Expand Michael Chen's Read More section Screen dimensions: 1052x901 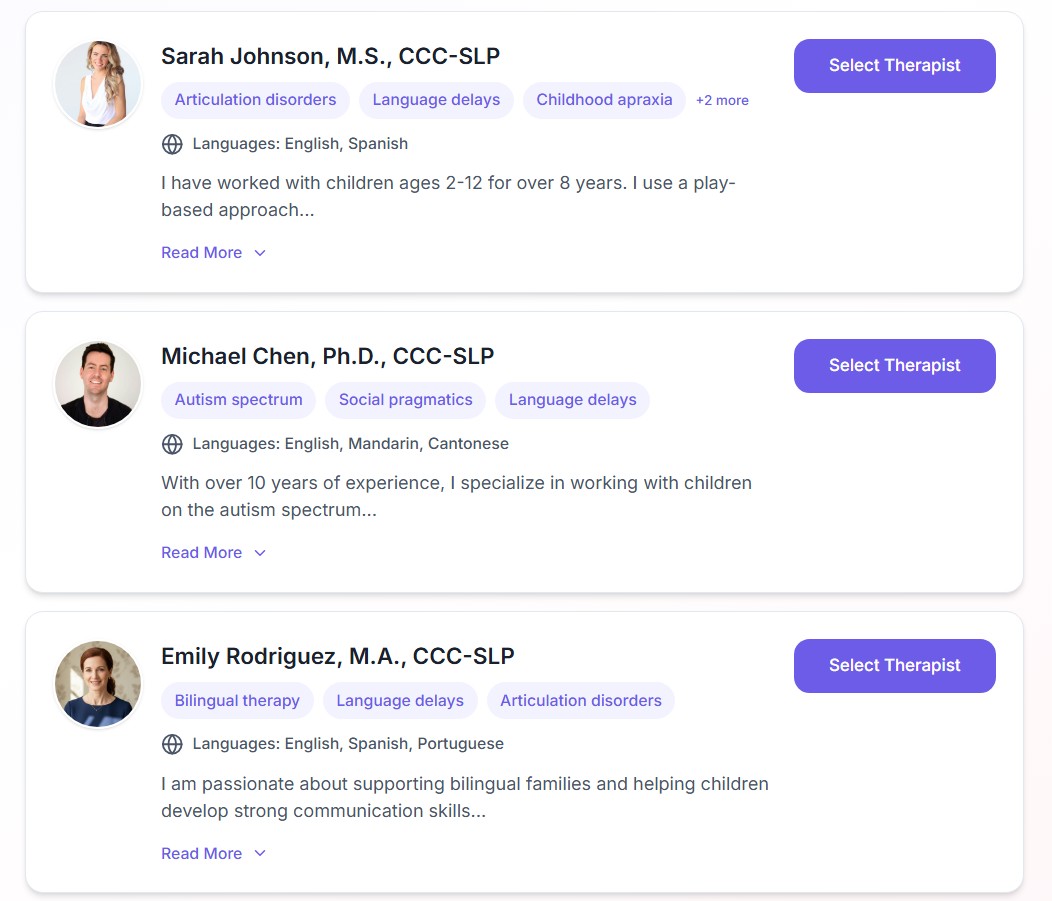coord(213,553)
